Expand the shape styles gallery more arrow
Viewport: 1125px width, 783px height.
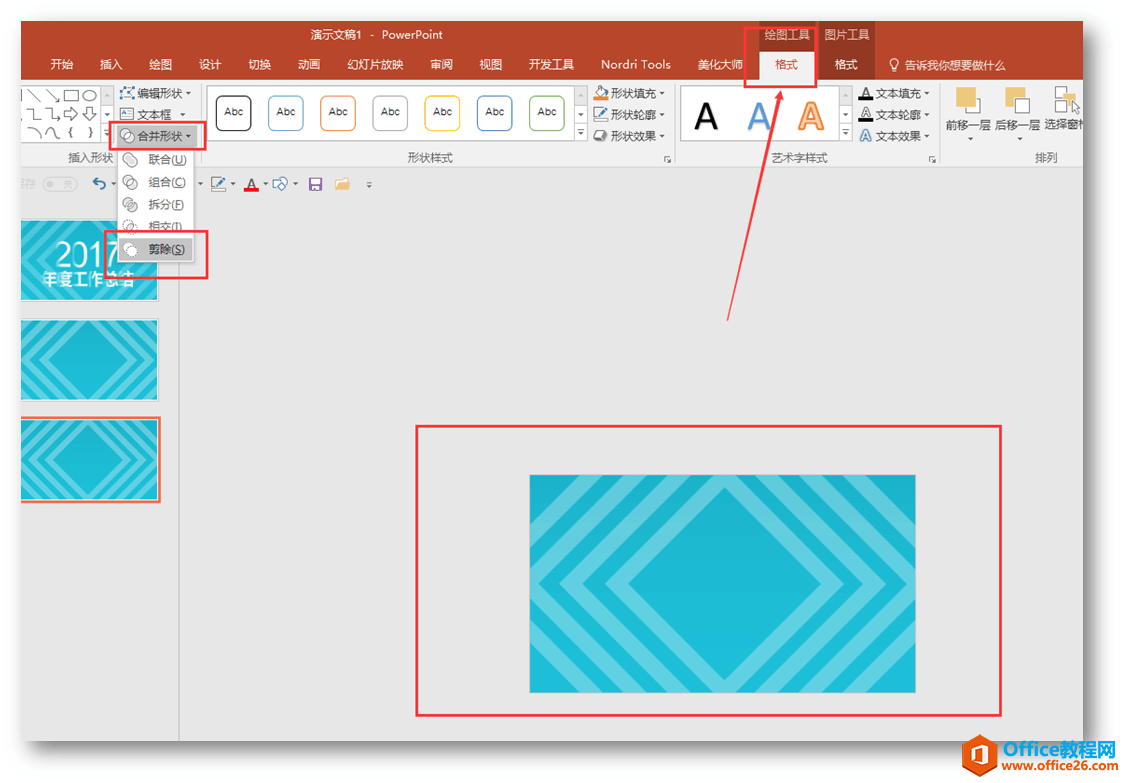580,133
